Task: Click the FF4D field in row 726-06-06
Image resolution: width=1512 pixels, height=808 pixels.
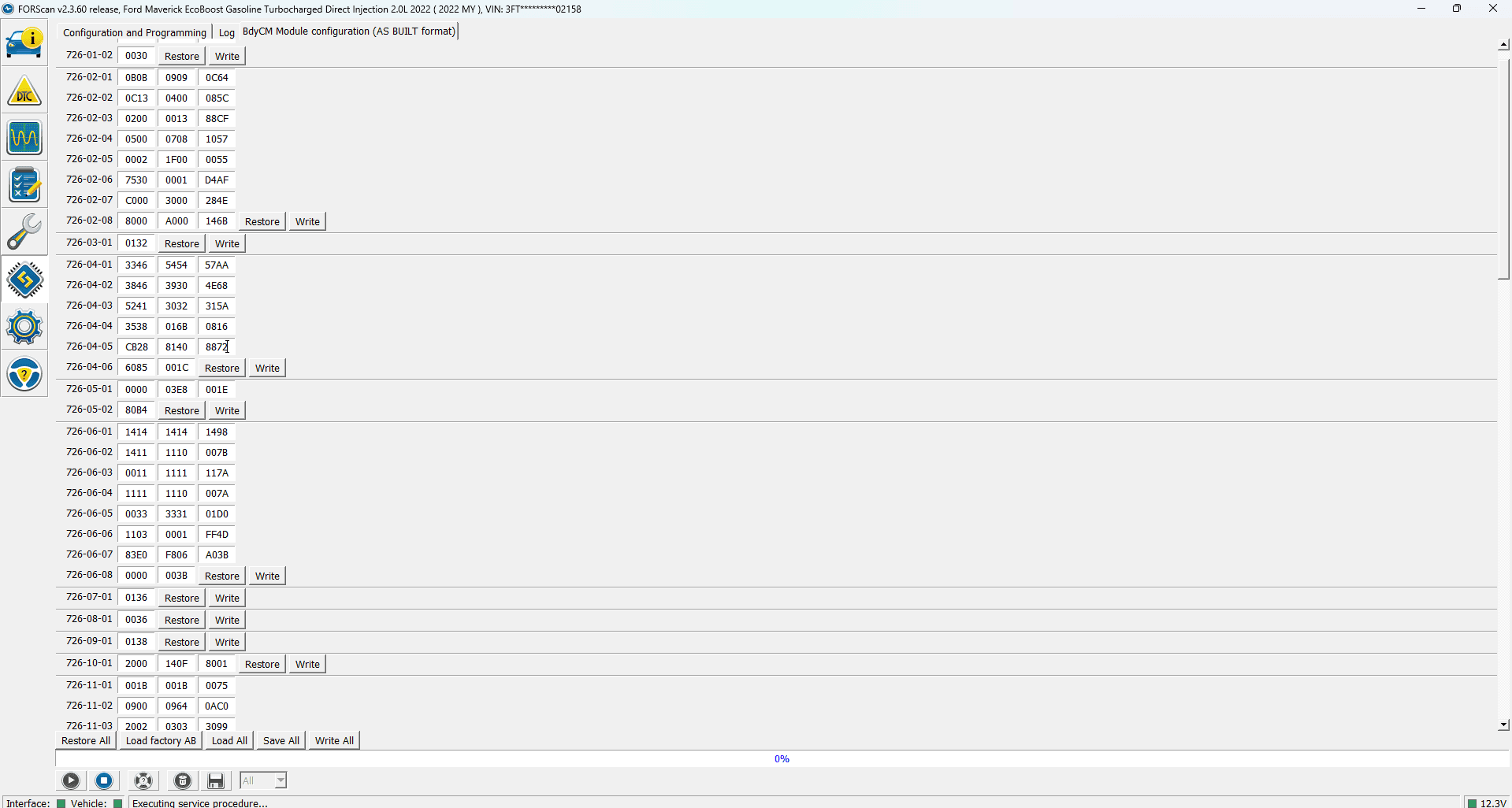Action: point(217,534)
